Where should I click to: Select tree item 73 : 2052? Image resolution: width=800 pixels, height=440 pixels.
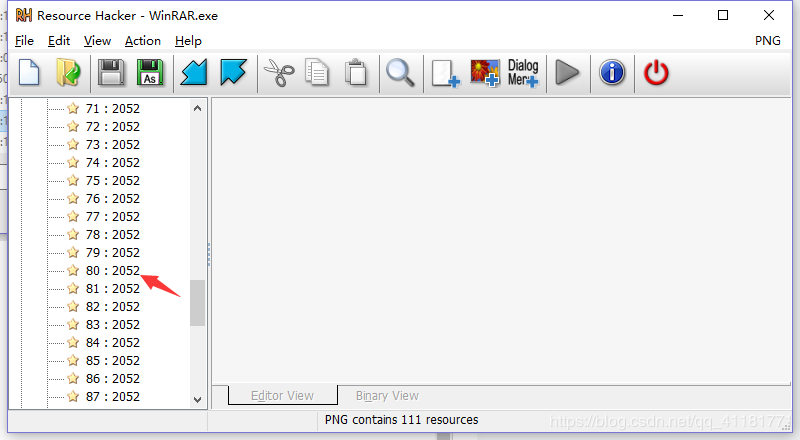(113, 144)
